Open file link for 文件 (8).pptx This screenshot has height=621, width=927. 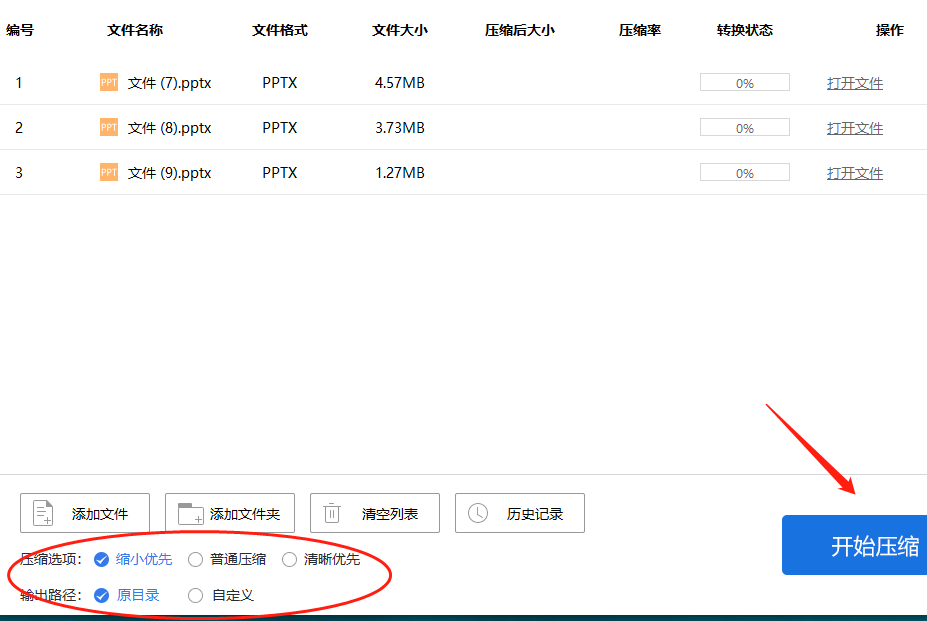[x=855, y=128]
